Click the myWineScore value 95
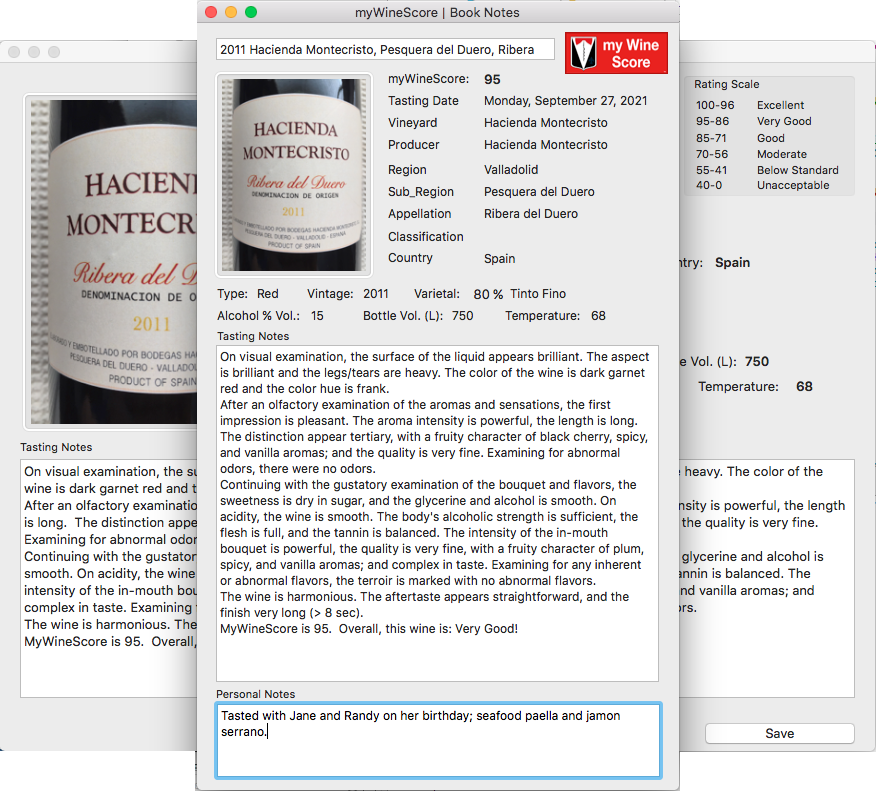 [495, 78]
